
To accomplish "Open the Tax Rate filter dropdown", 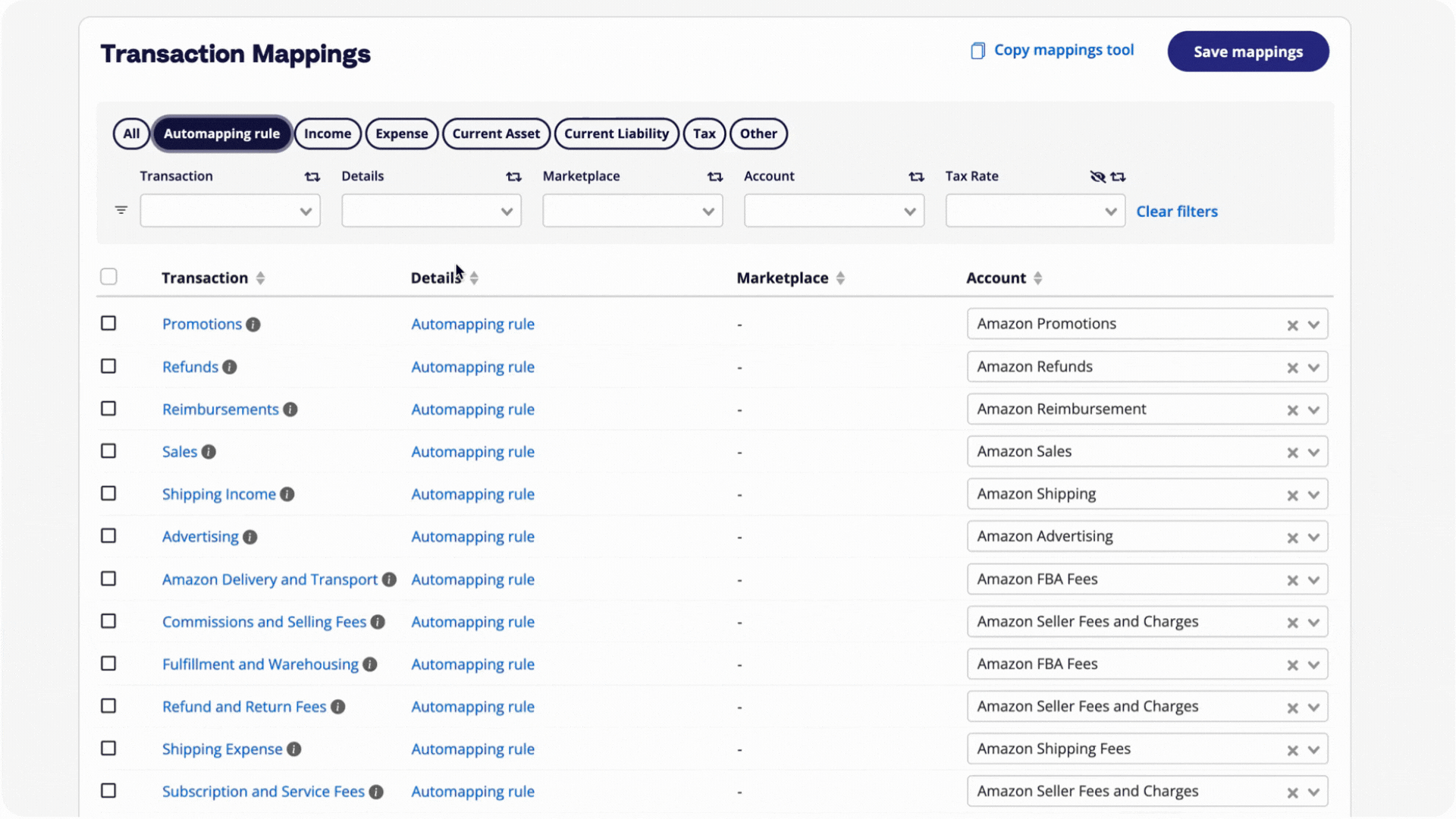I will click(1035, 211).
